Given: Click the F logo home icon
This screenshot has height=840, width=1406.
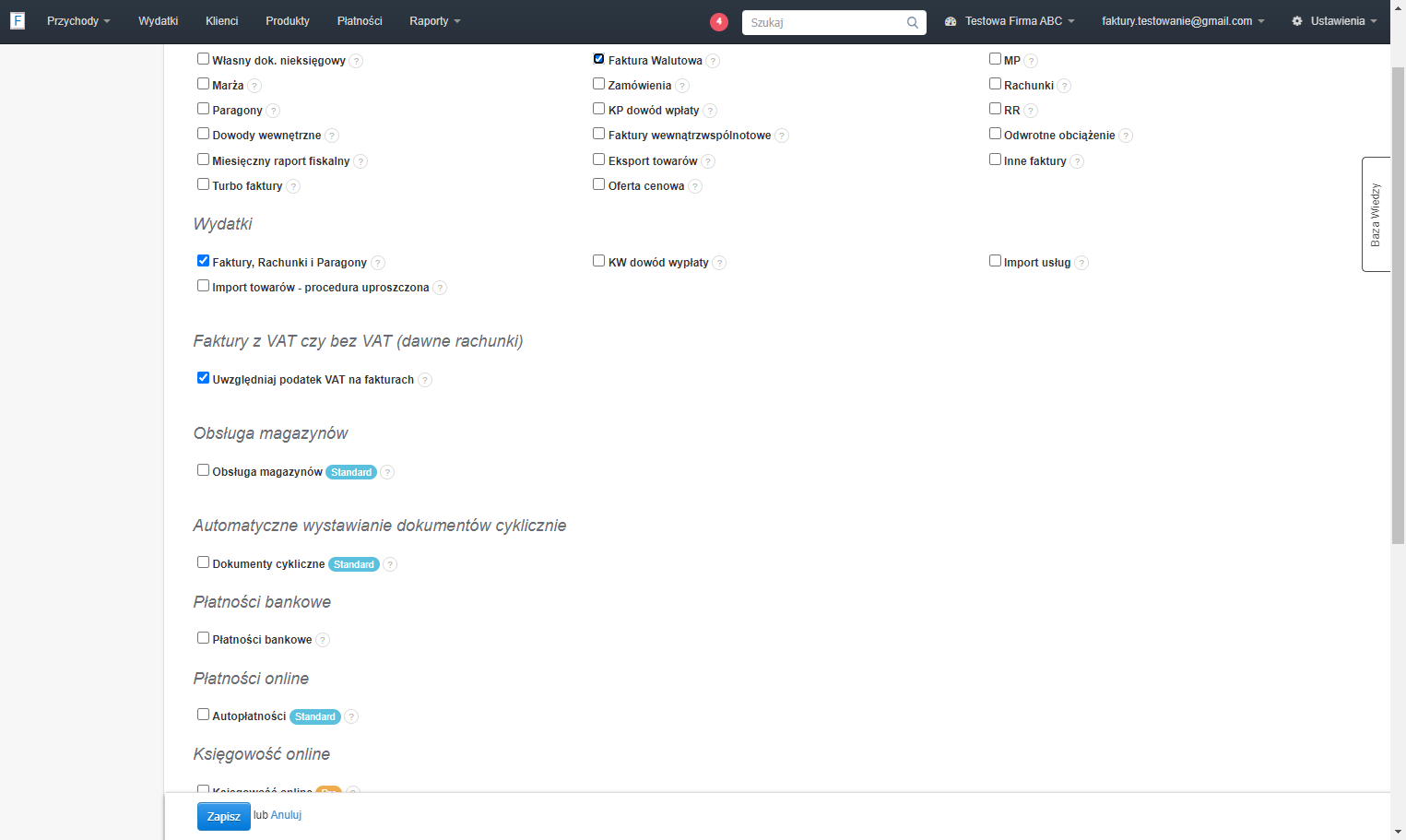Looking at the screenshot, I should click(x=18, y=20).
